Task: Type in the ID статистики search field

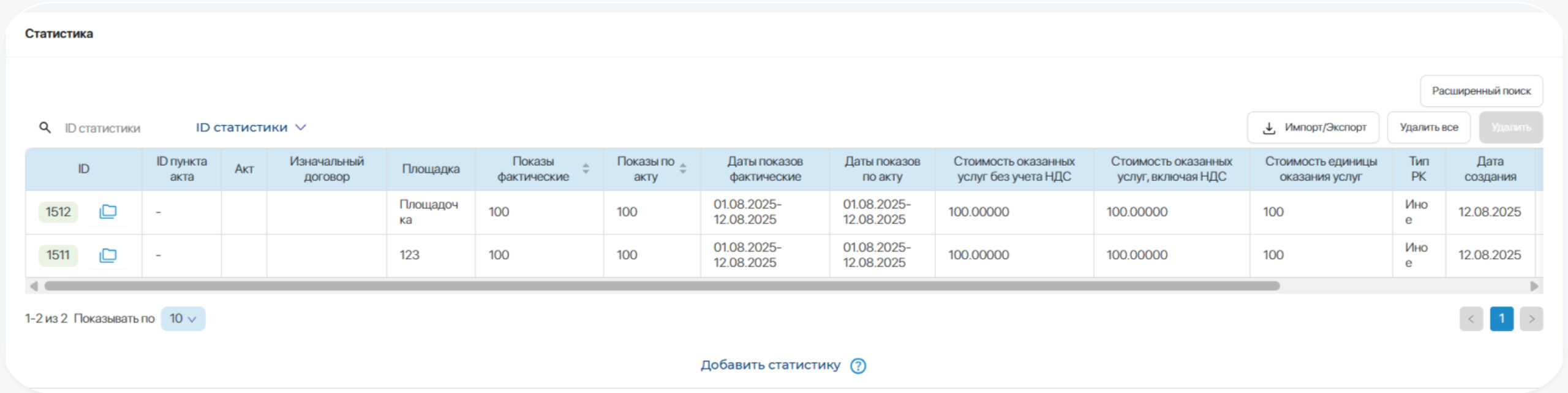Action: coord(116,128)
